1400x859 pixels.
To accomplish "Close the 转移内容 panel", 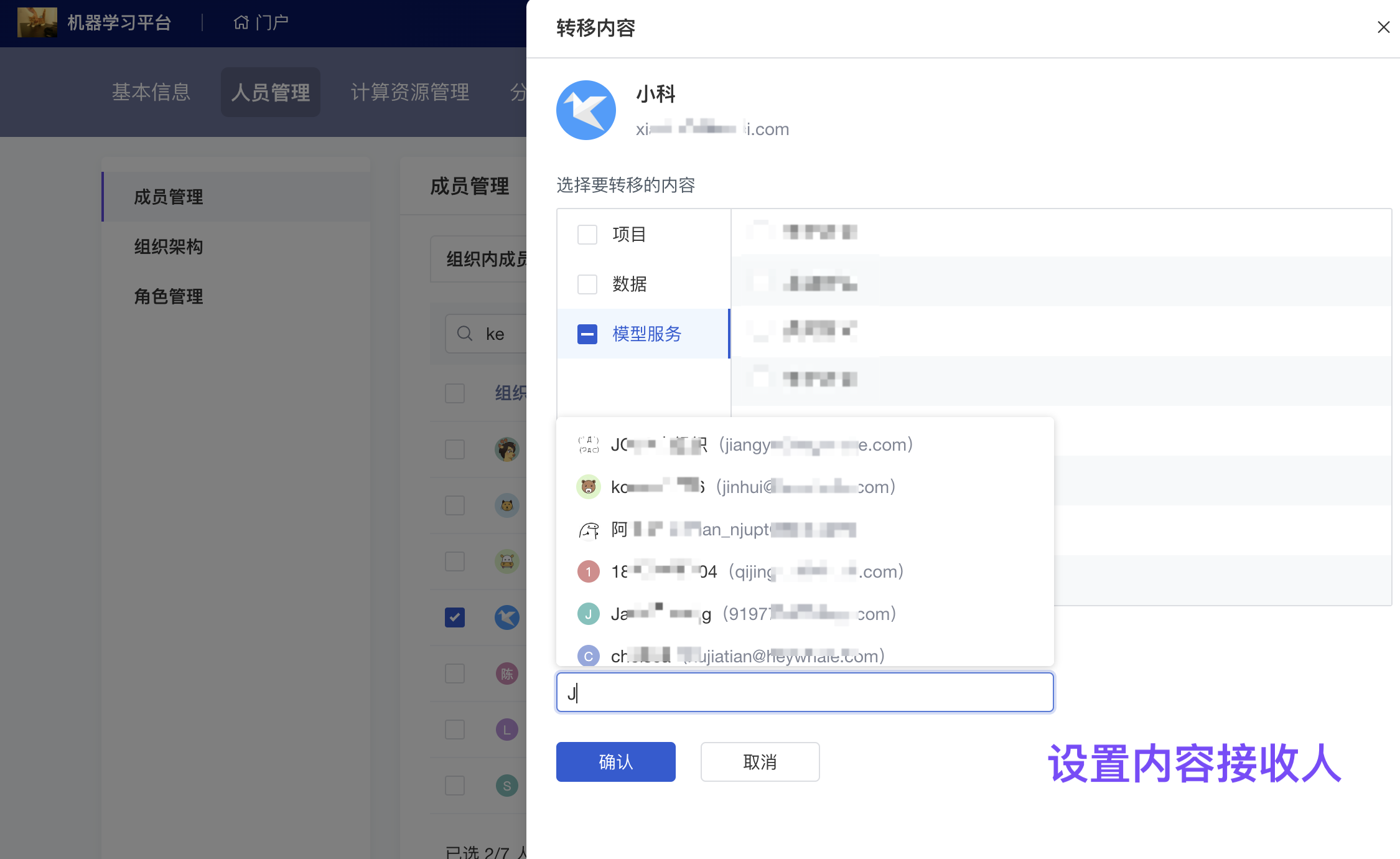I will [x=1383, y=27].
